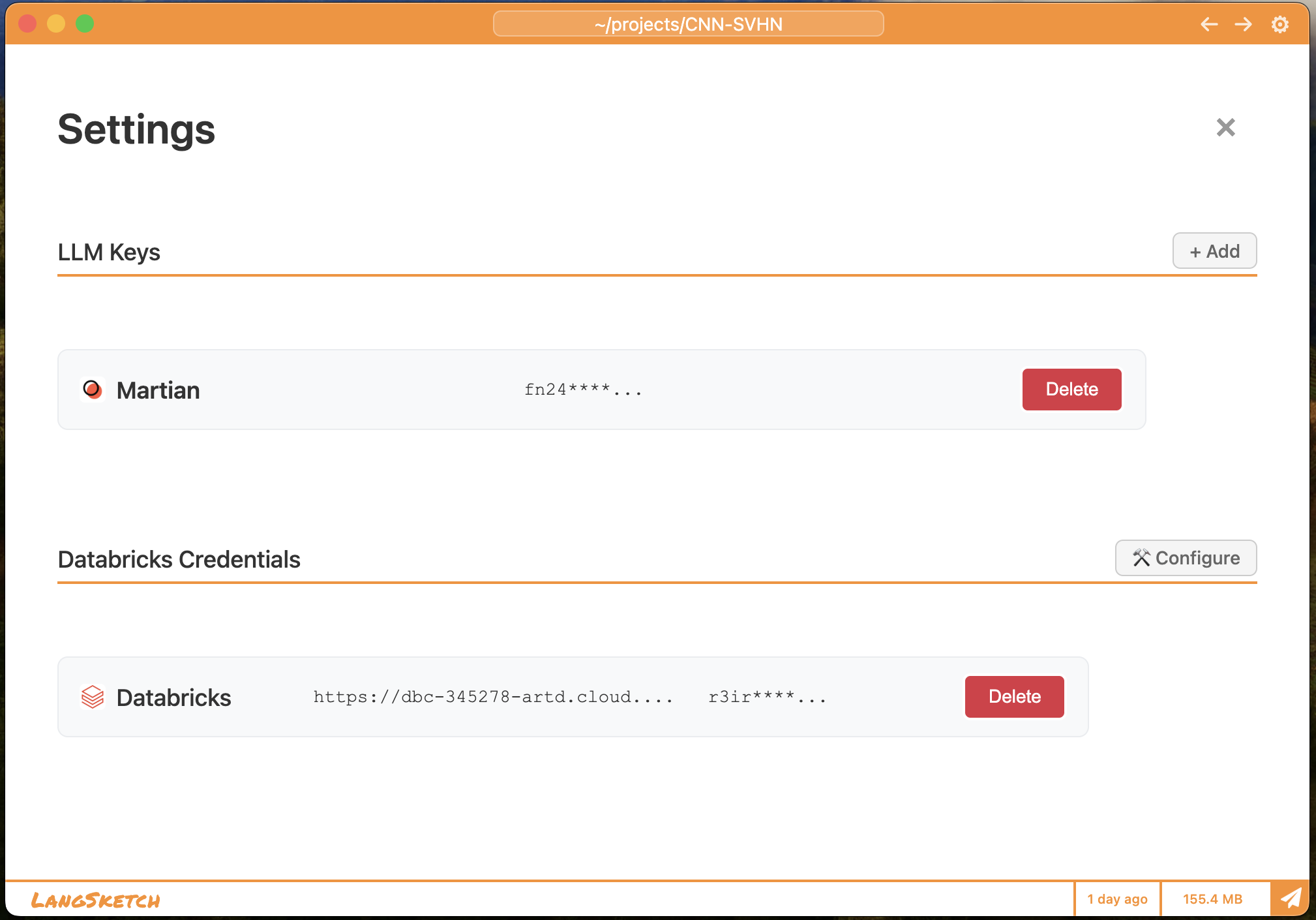Open the settings gear icon
This screenshot has height=920, width=1316.
[x=1279, y=25]
